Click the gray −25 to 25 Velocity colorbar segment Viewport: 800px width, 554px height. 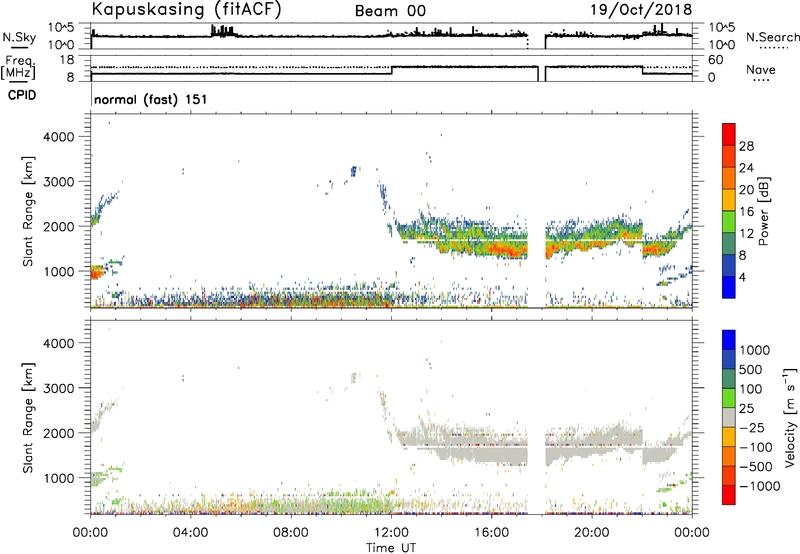click(x=729, y=417)
